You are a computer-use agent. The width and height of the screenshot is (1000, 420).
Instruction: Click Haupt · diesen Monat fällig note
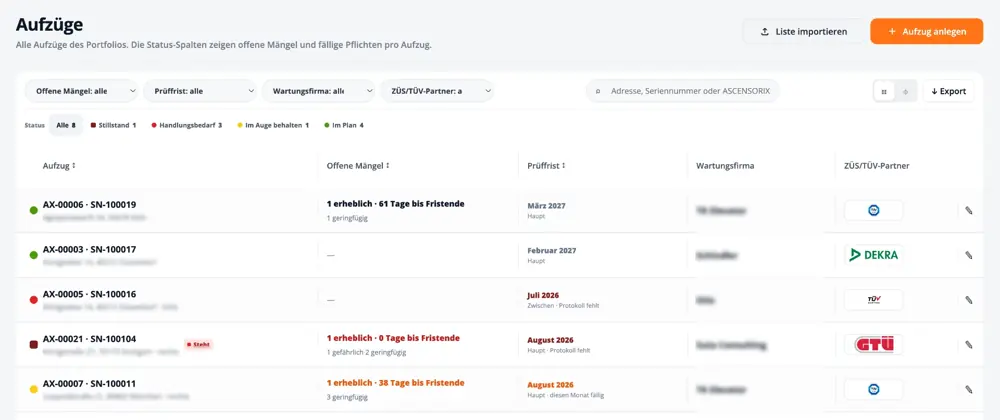pyautogui.click(x=566, y=395)
